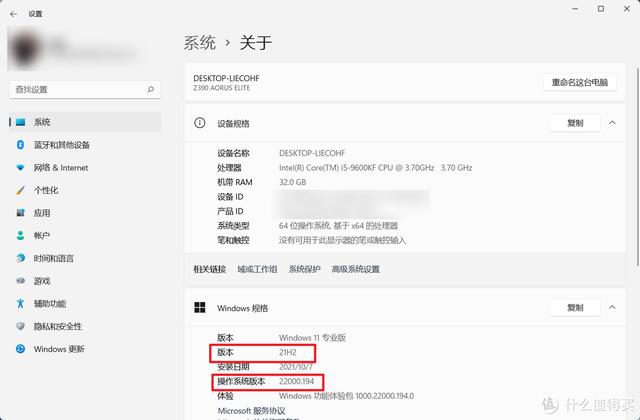Viewport: 640px width, 420px height.
Task: Click the time and language globe icon
Action: [20, 258]
